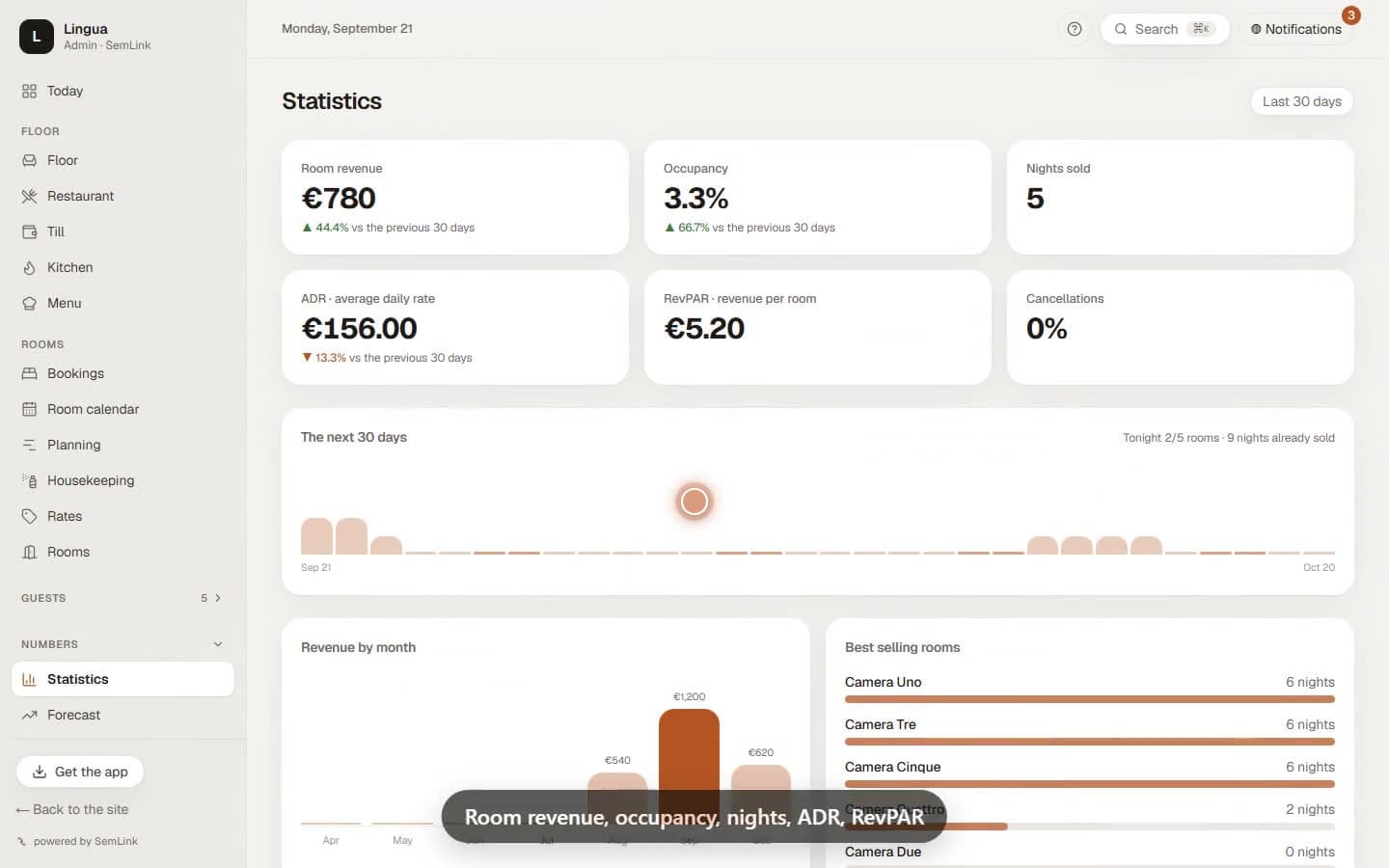Click the Till register icon
The height and width of the screenshot is (868, 1389).
click(29, 231)
